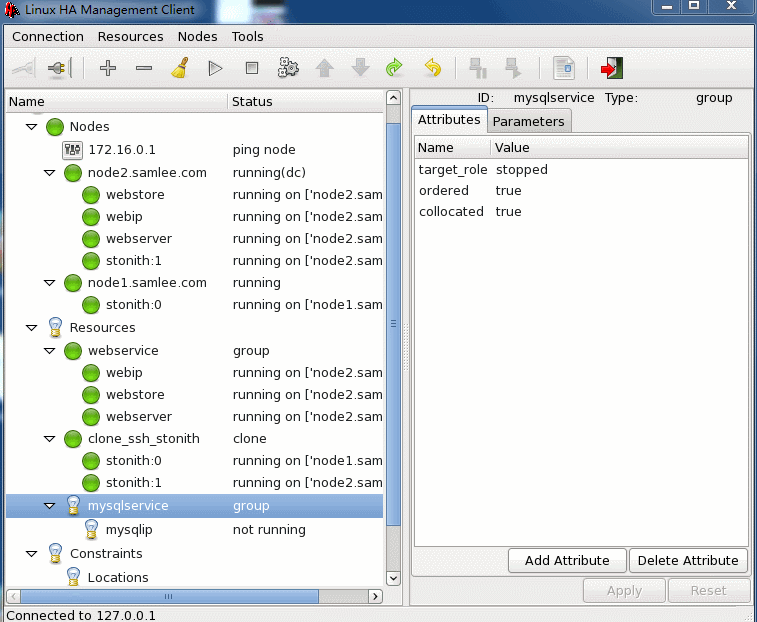The image size is (757, 622).
Task: Open the Nodes menu
Action: 197,37
